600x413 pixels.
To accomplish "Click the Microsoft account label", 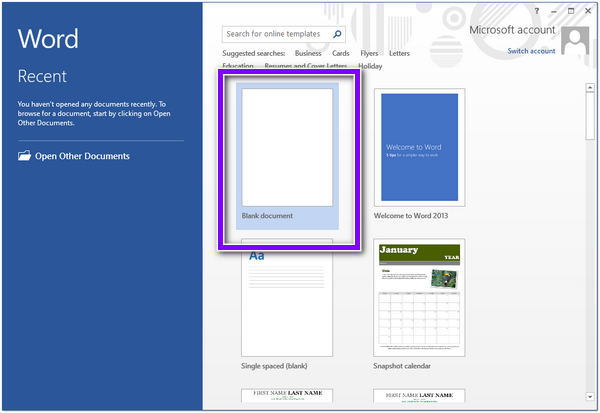I will (x=512, y=30).
